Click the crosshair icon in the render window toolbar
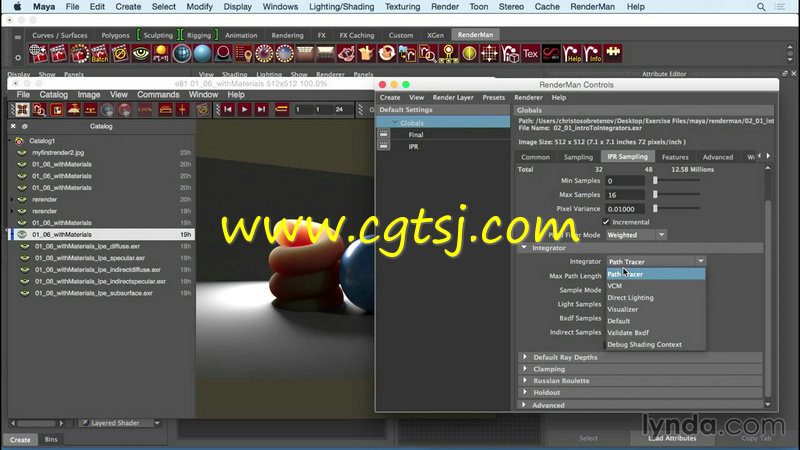Image resolution: width=800 pixels, height=450 pixels. pos(182,110)
